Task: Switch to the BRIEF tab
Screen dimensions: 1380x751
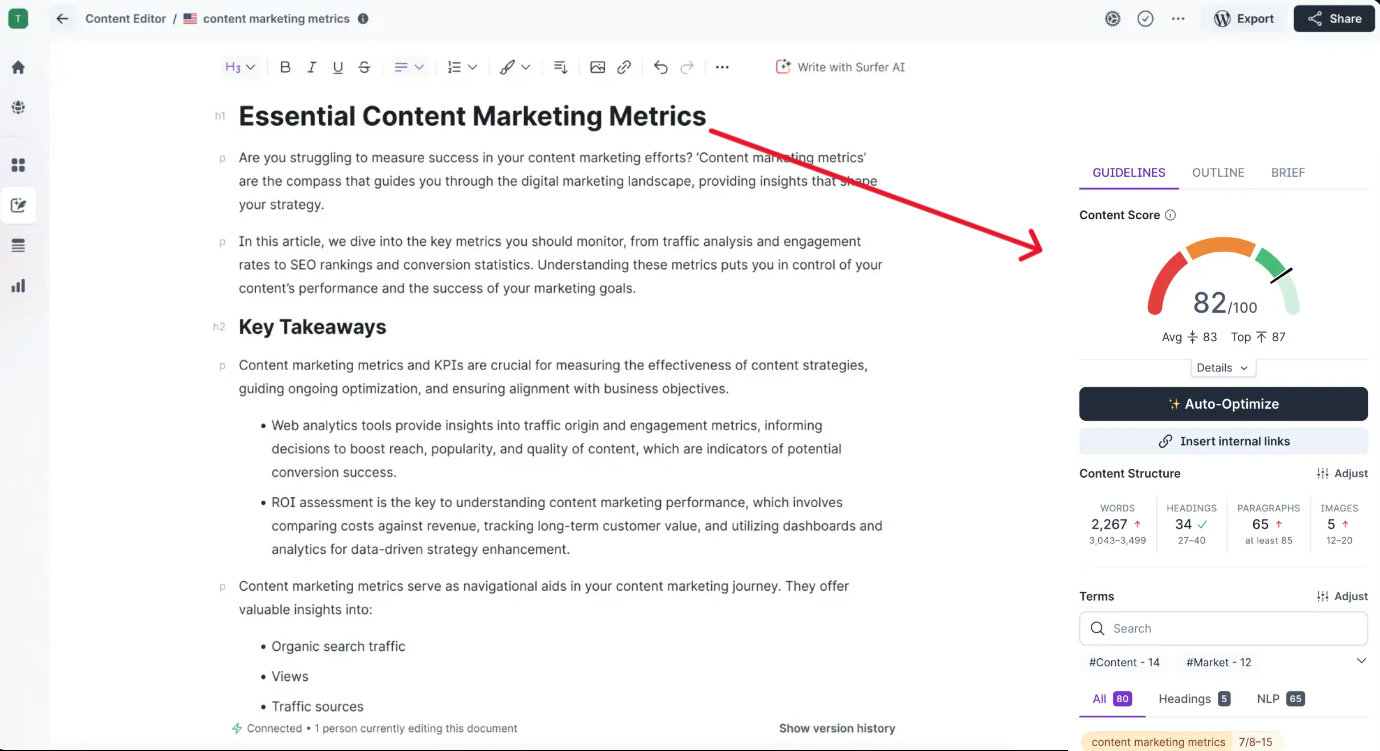Action: point(1288,173)
